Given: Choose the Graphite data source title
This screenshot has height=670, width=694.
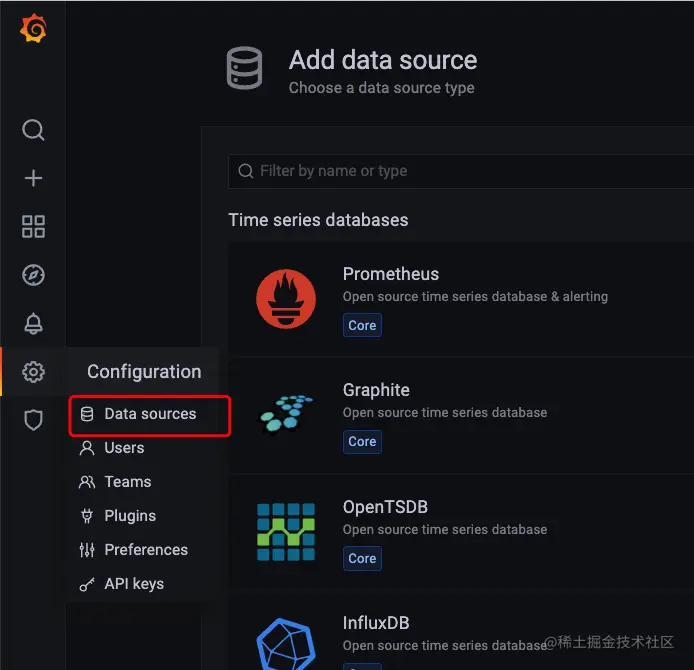Looking at the screenshot, I should [376, 390].
